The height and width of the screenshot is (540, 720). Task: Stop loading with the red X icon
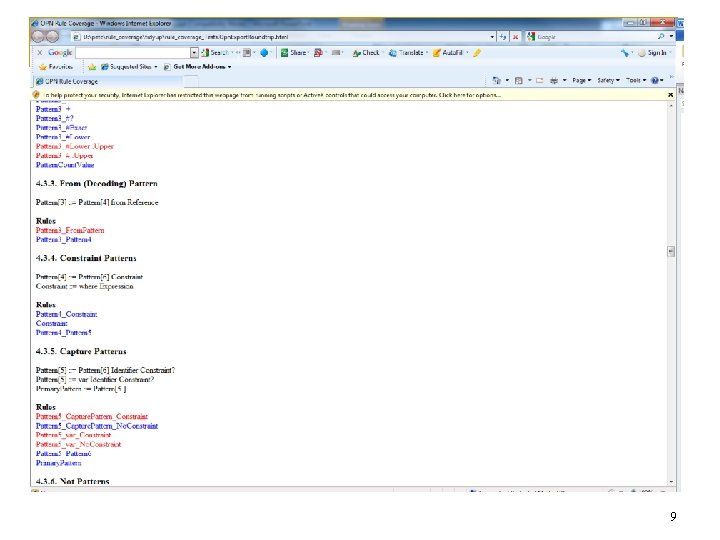(515, 37)
